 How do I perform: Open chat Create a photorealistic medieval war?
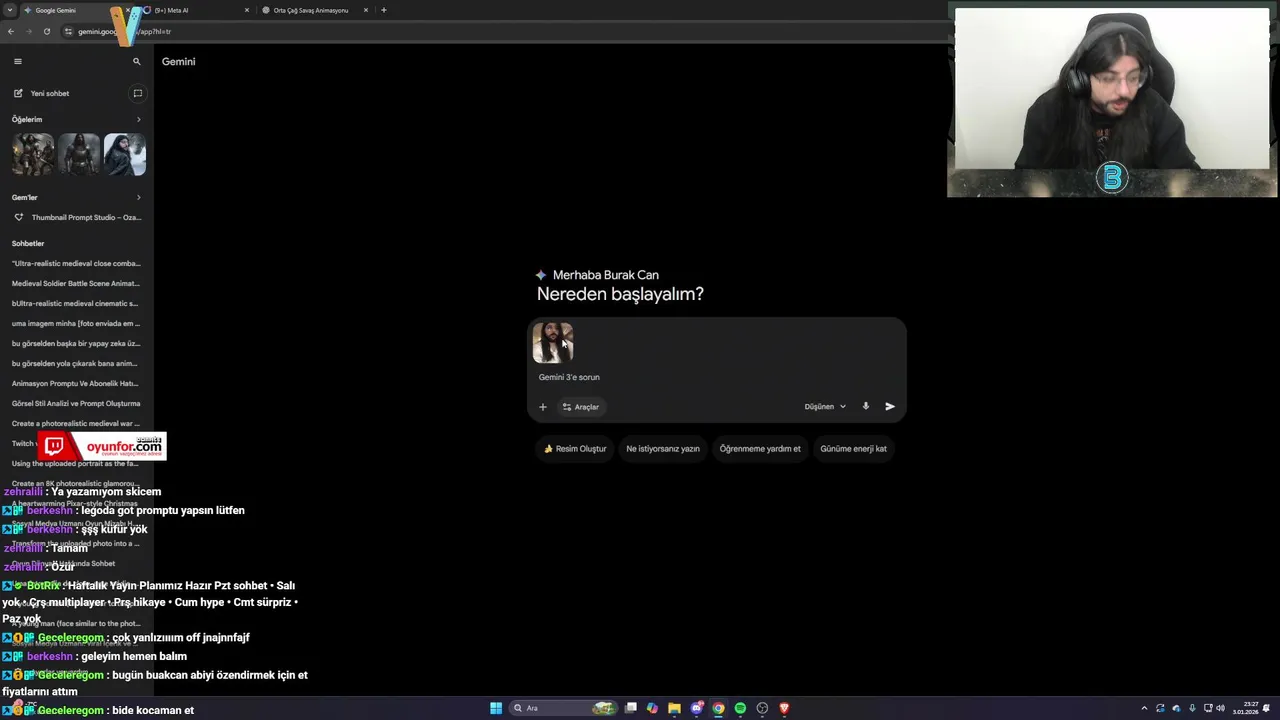tap(76, 423)
